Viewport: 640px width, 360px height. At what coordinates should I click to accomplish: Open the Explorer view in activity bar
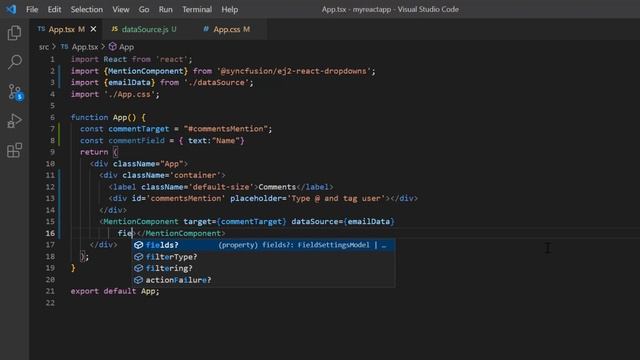[x=14, y=33]
